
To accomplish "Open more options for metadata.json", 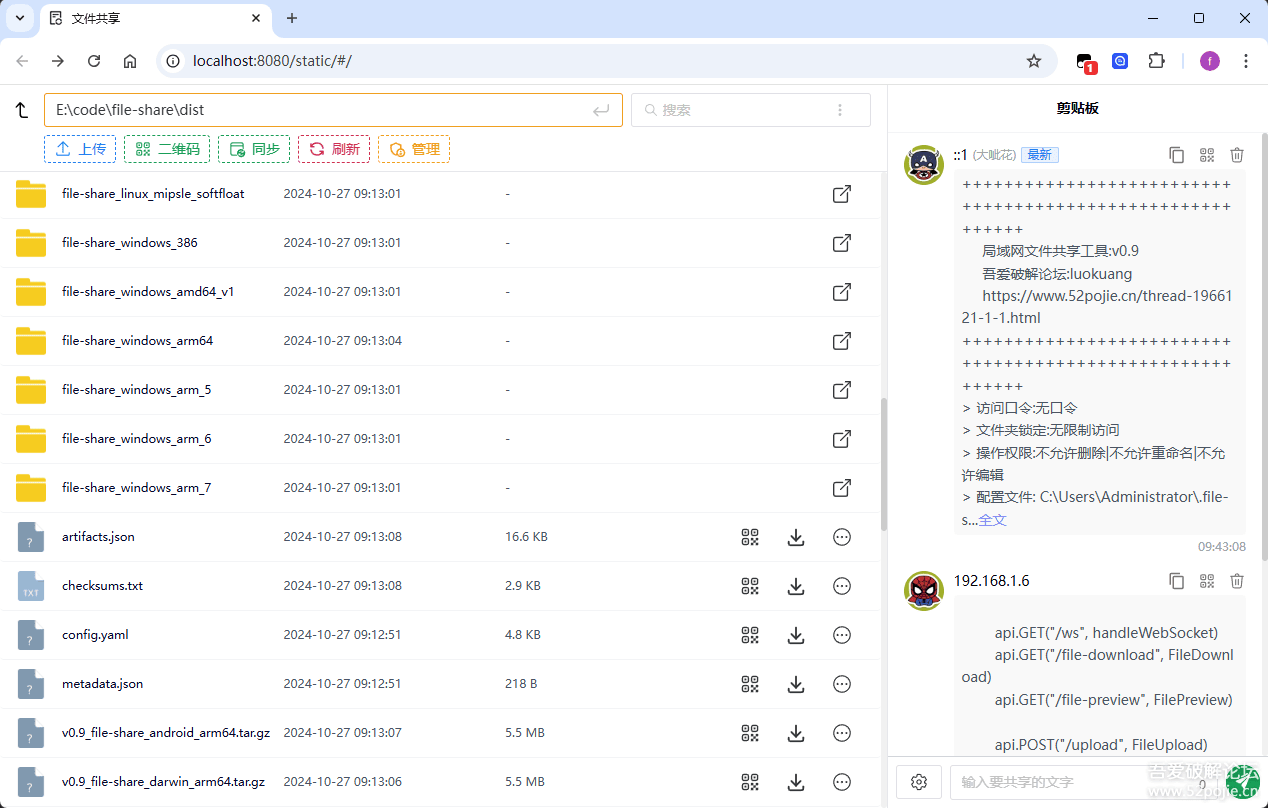I will tap(842, 684).
